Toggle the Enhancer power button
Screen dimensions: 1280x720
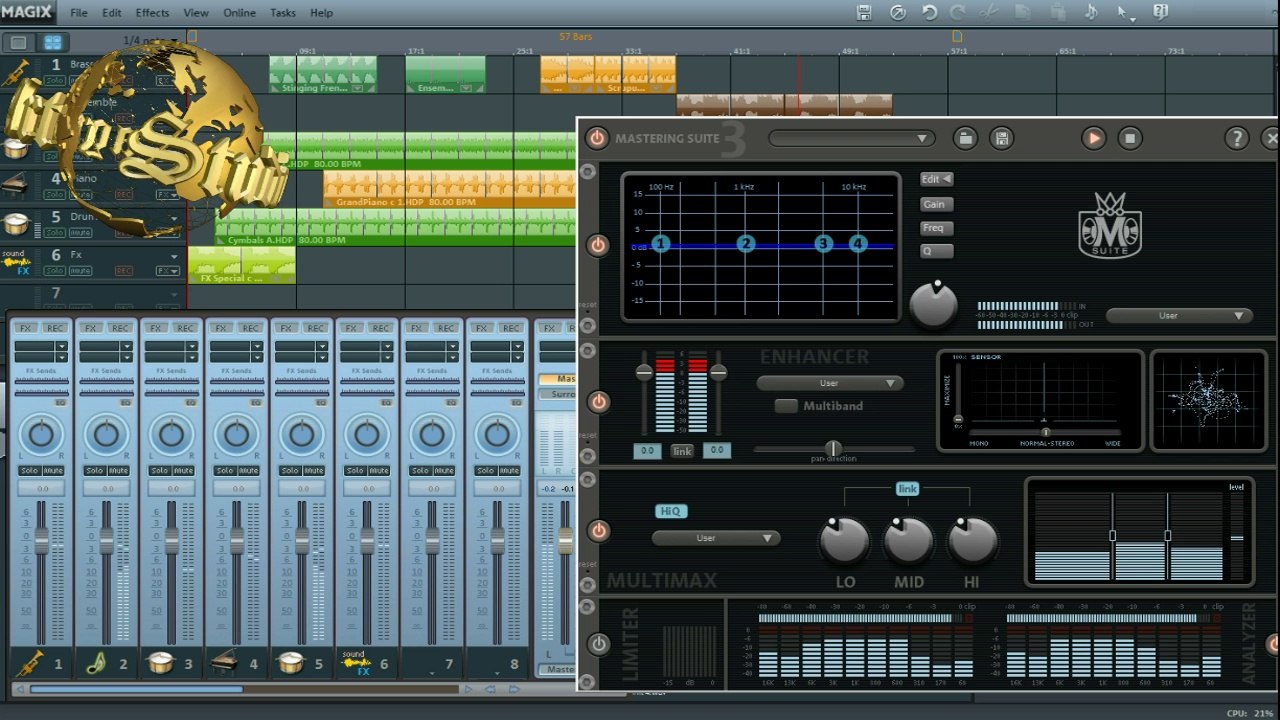pyautogui.click(x=598, y=402)
